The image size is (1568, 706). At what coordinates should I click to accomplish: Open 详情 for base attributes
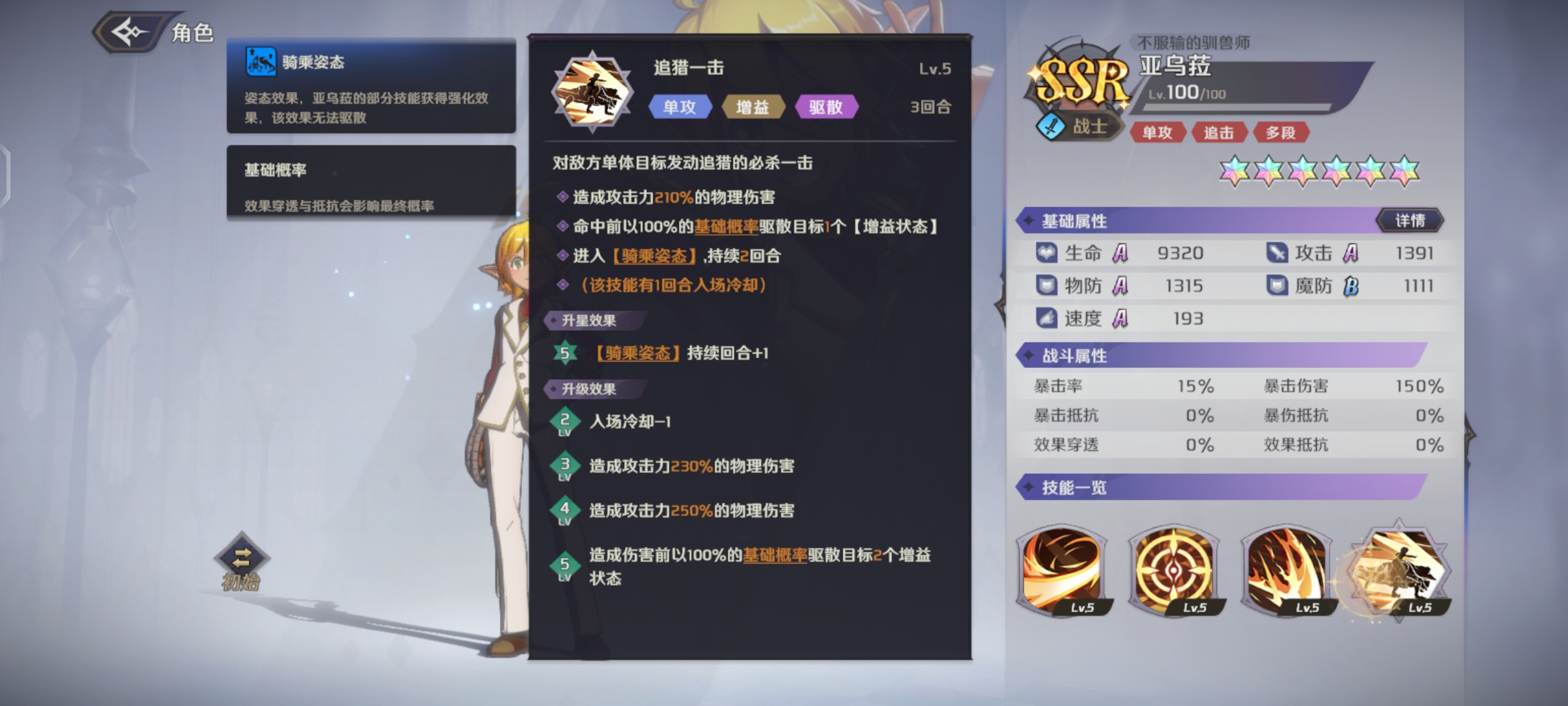click(x=1409, y=221)
